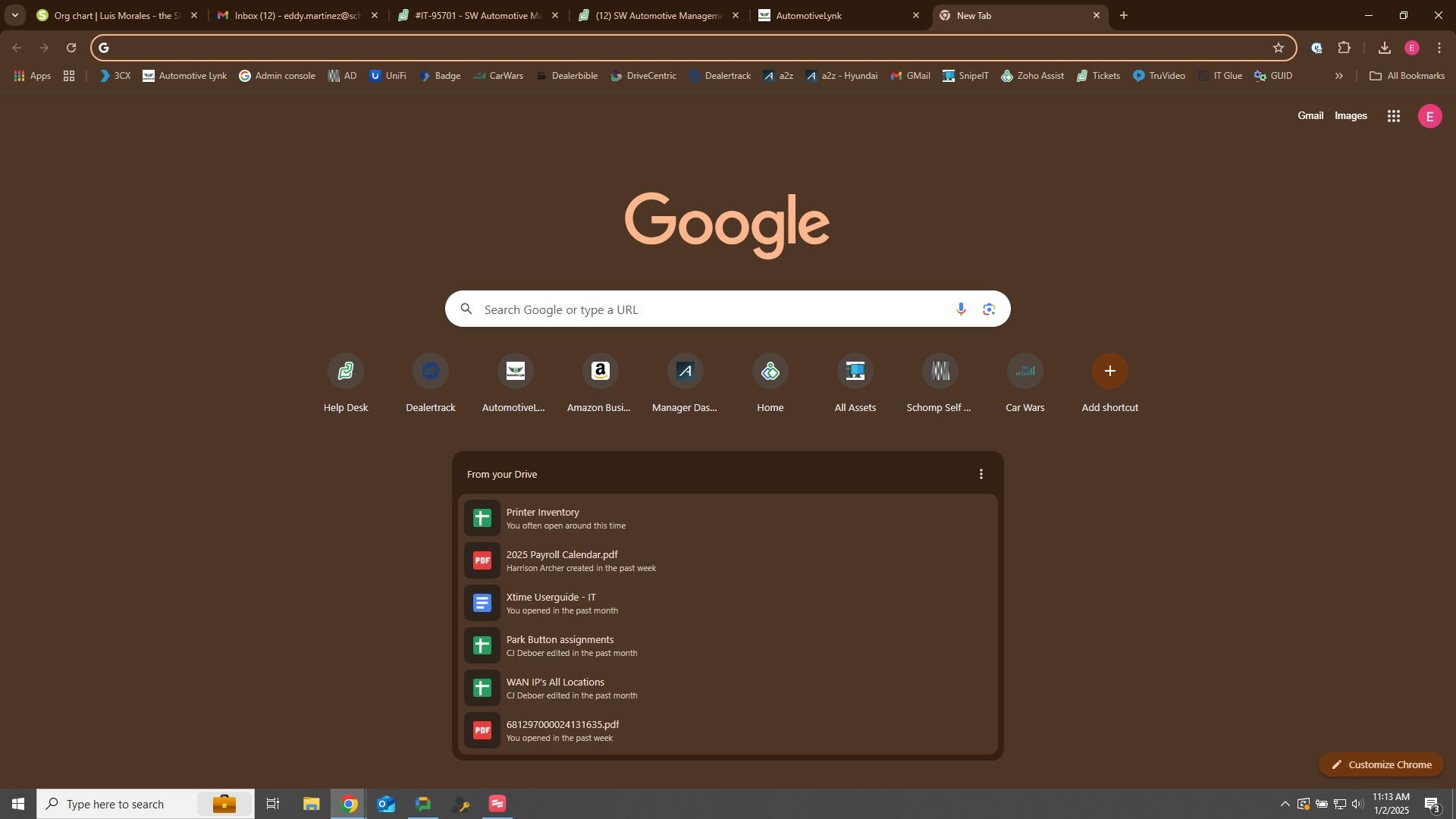Open Google Lens image search icon
This screenshot has width=1456, height=819.
988,309
